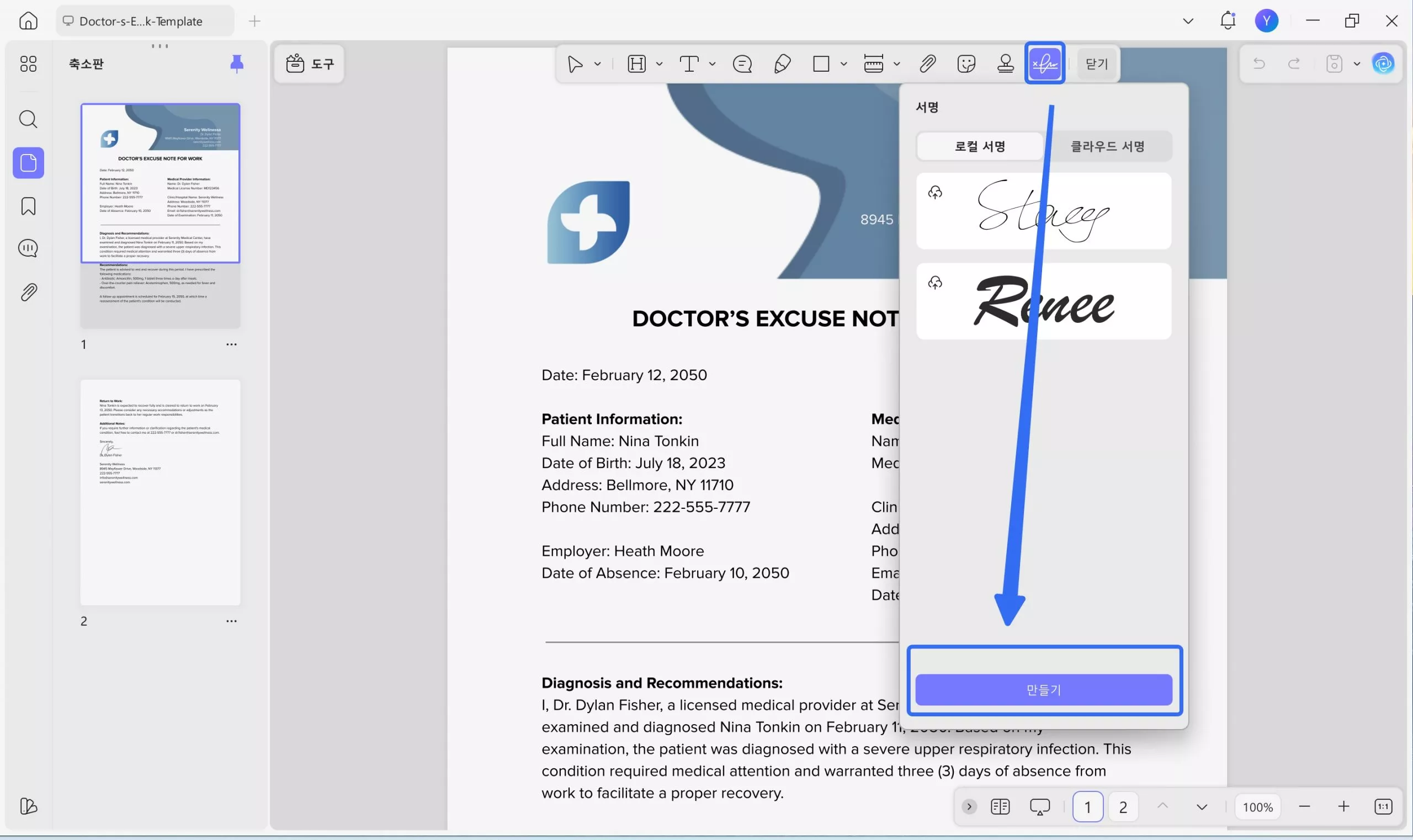Open the stamp tool
This screenshot has height=840, width=1413.
tap(1005, 63)
